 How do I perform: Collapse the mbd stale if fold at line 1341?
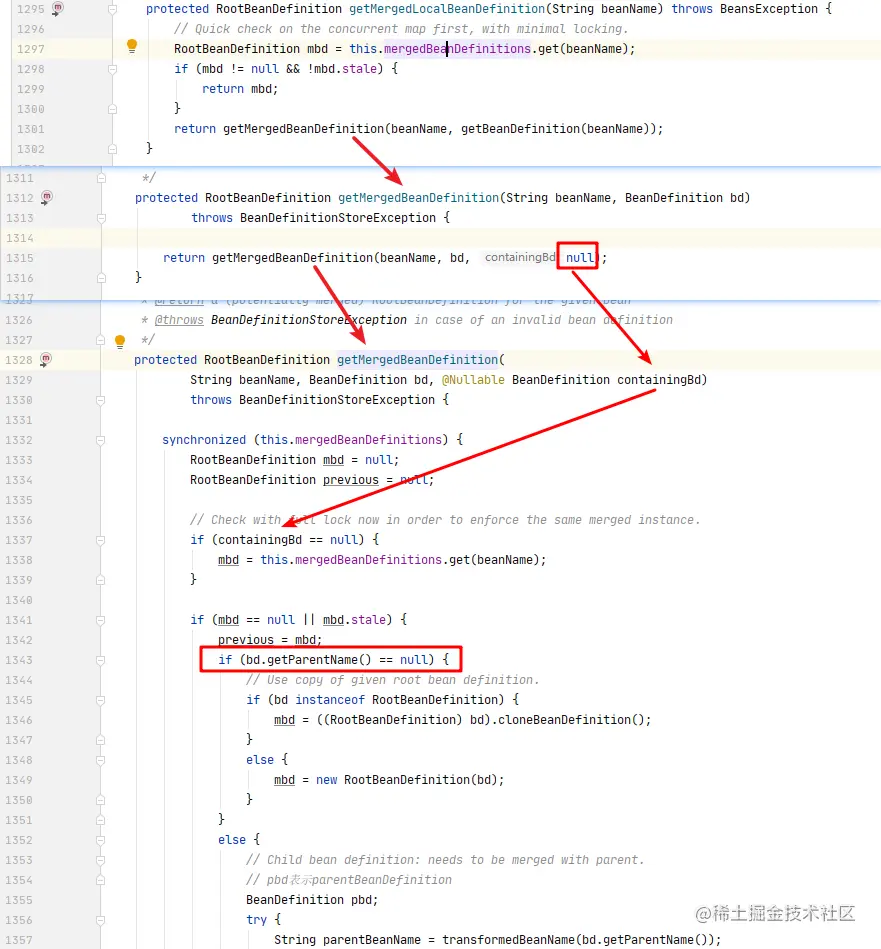pyautogui.click(x=100, y=620)
